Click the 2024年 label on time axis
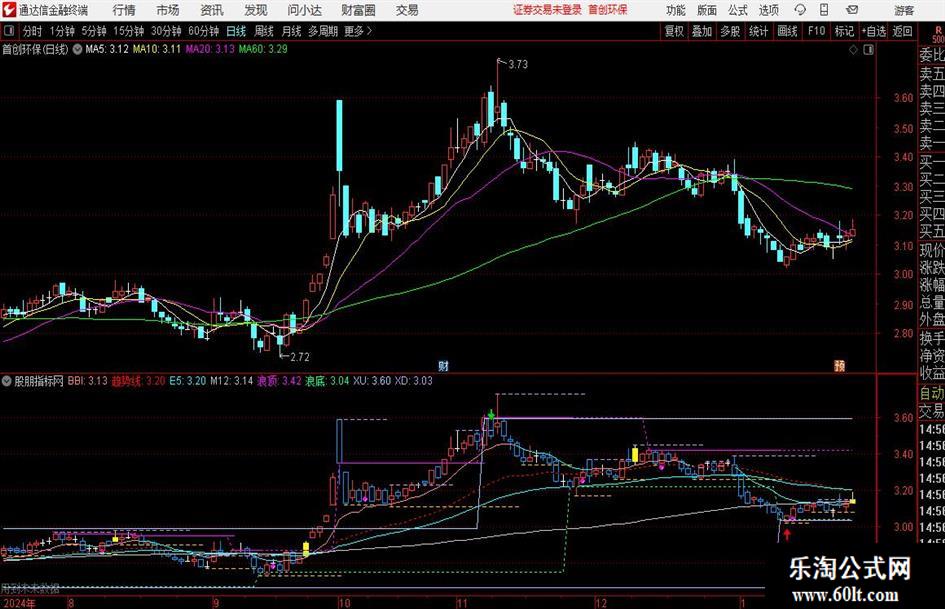 click(19, 603)
